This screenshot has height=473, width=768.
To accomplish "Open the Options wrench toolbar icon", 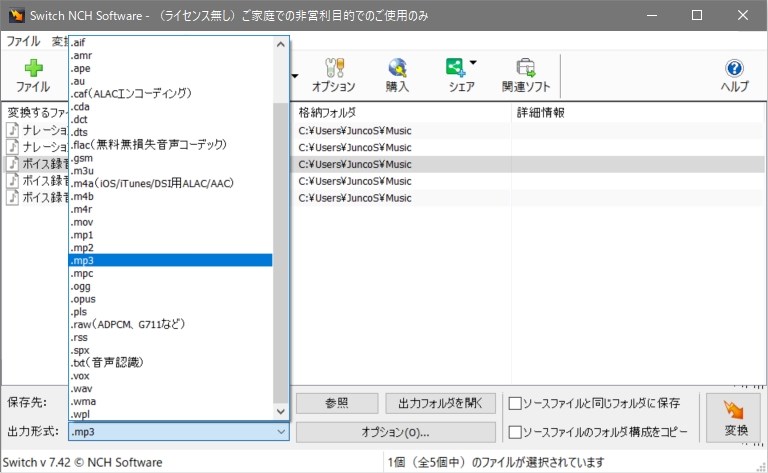I will click(335, 68).
